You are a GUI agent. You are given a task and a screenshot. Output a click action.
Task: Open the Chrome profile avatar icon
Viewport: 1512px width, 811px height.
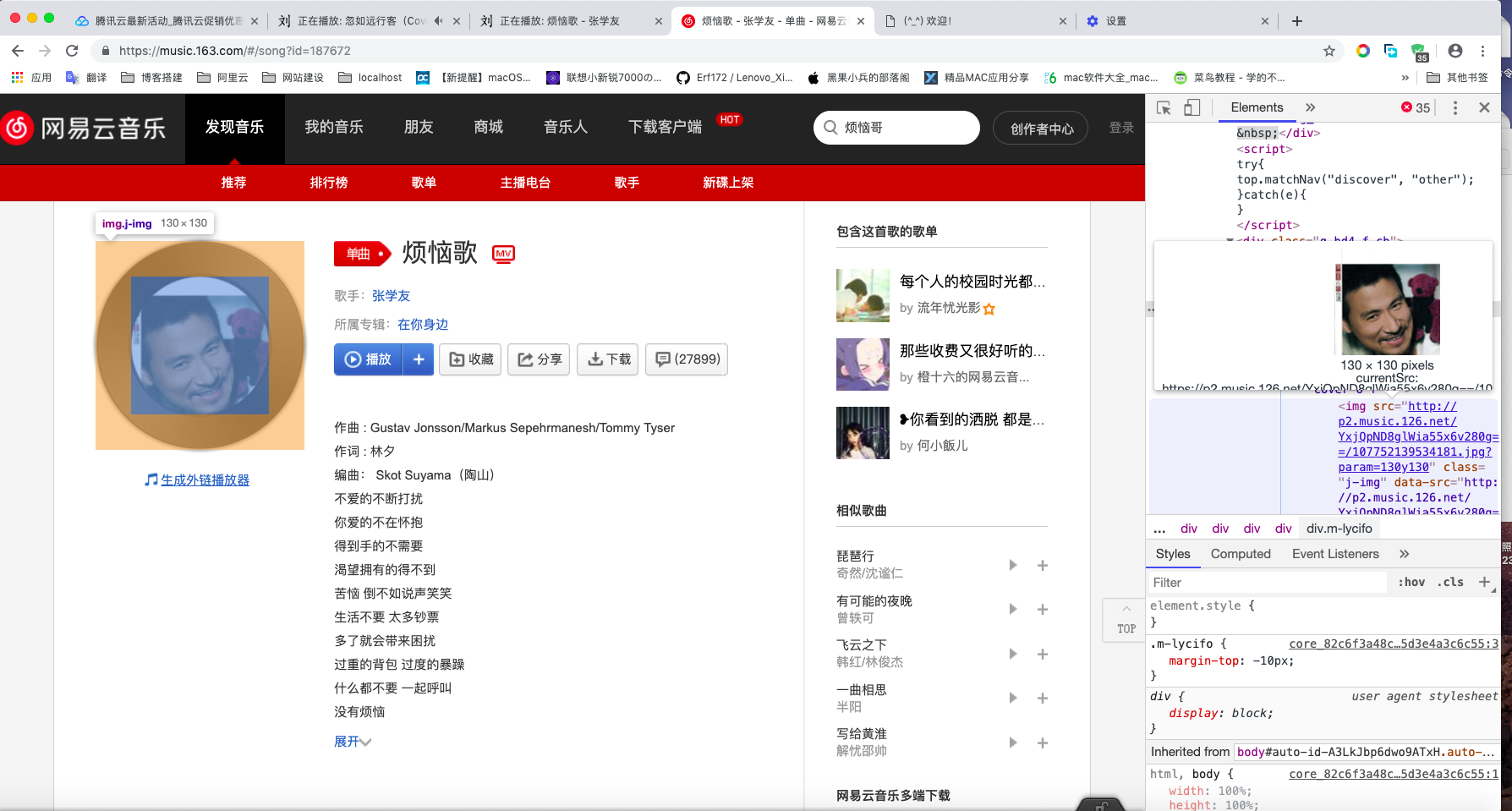tap(1454, 51)
